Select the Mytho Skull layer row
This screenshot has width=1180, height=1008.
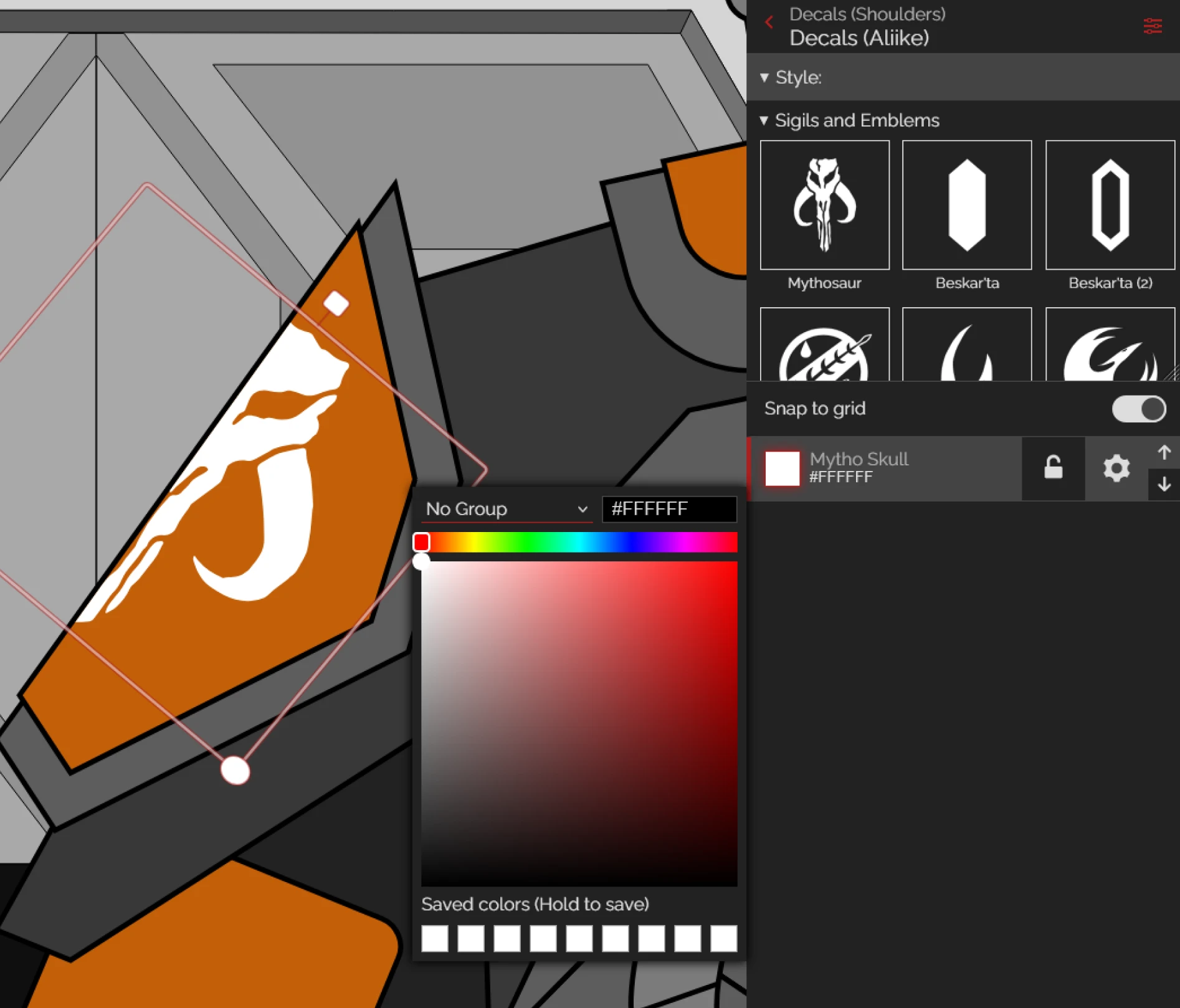pyautogui.click(x=884, y=468)
